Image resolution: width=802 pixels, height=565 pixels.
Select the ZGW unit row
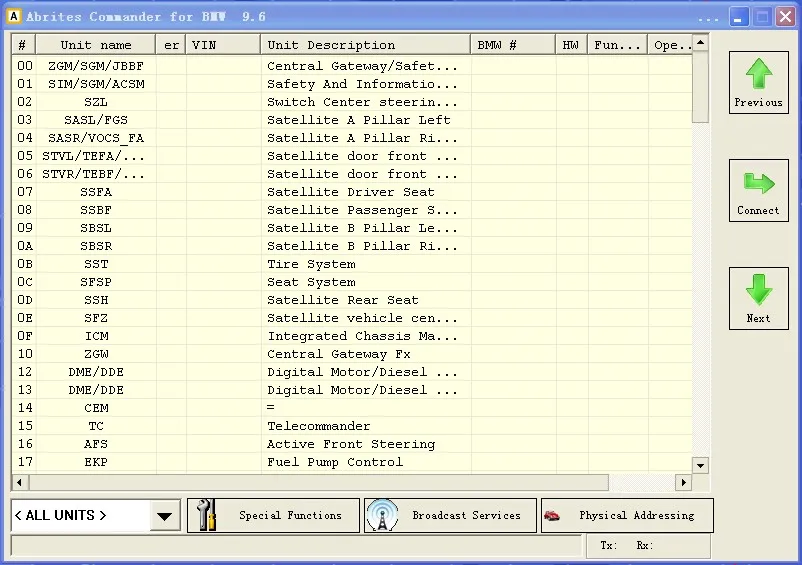352,354
